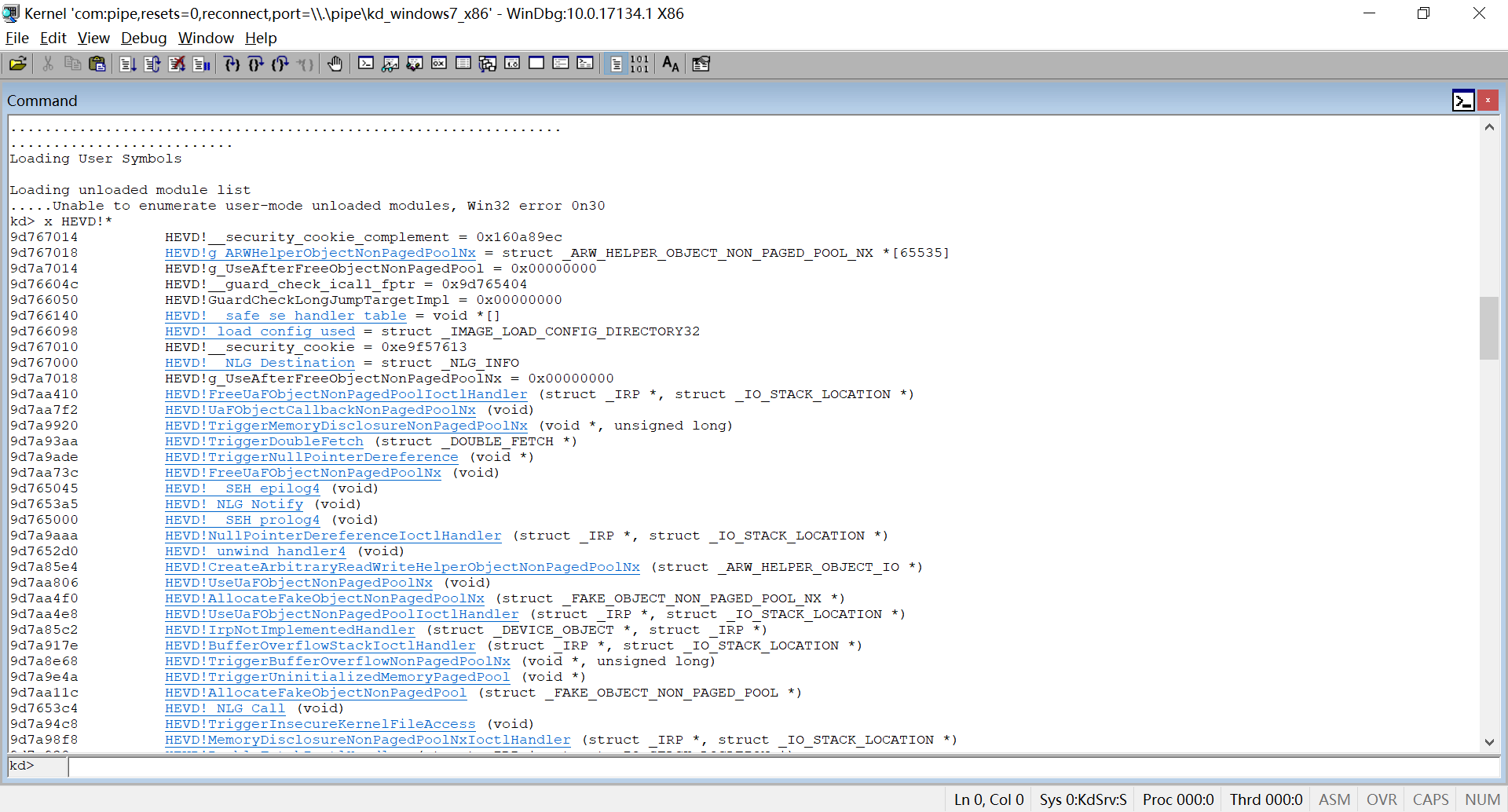Follow the HEVD!TriggerDoubleFetch link
1508x812 pixels.
[265, 441]
